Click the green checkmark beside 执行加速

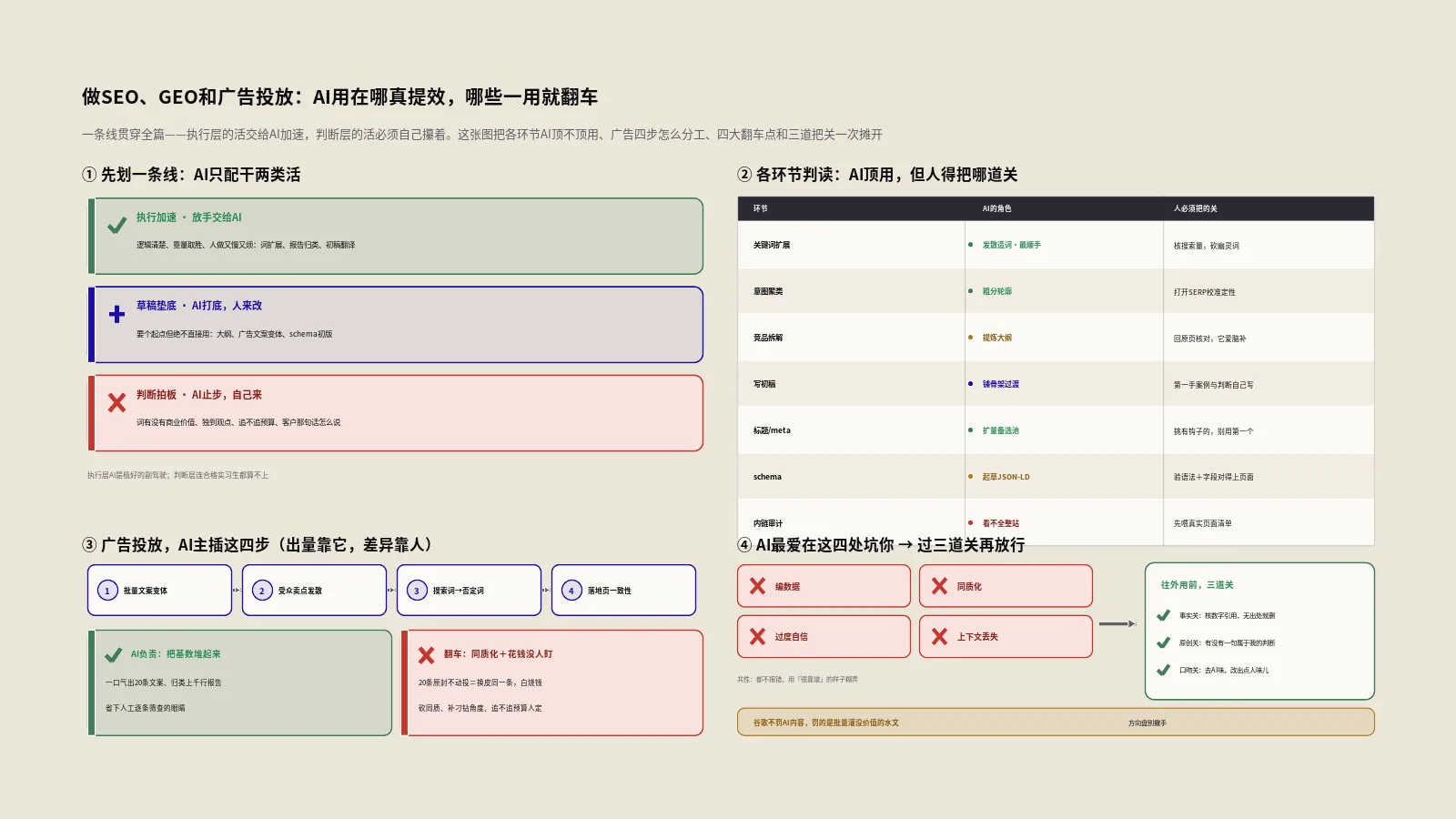coord(116,226)
